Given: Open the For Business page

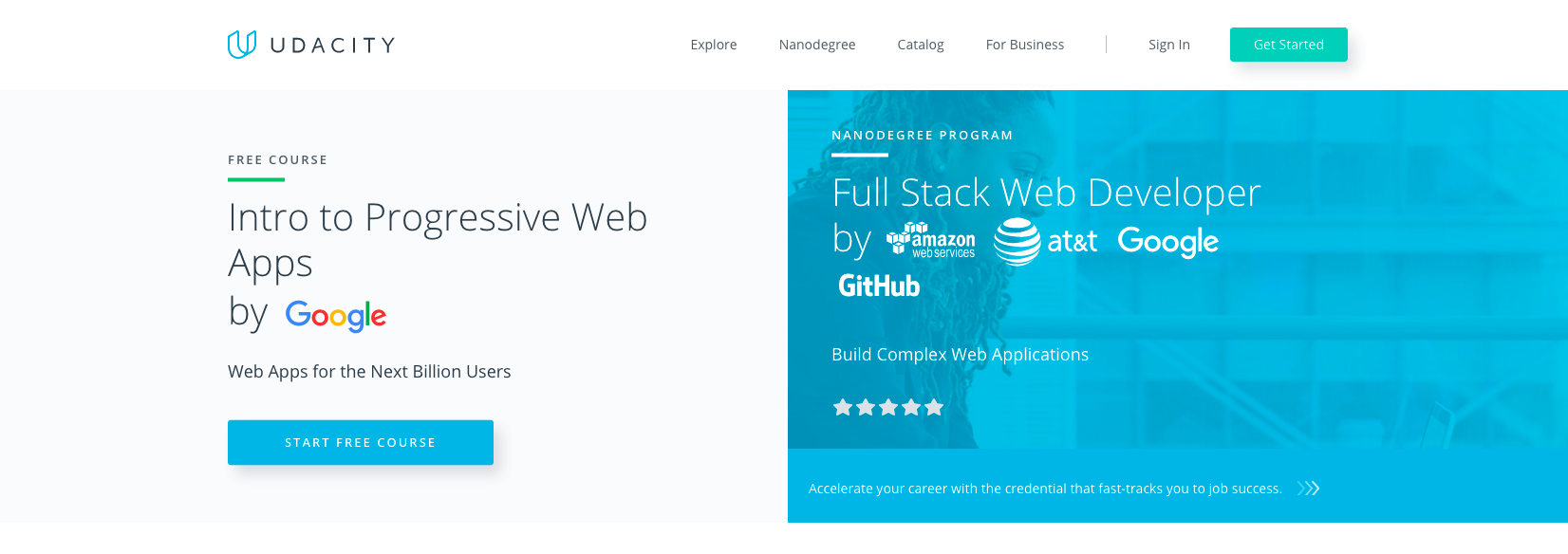Looking at the screenshot, I should pos(1025,45).
